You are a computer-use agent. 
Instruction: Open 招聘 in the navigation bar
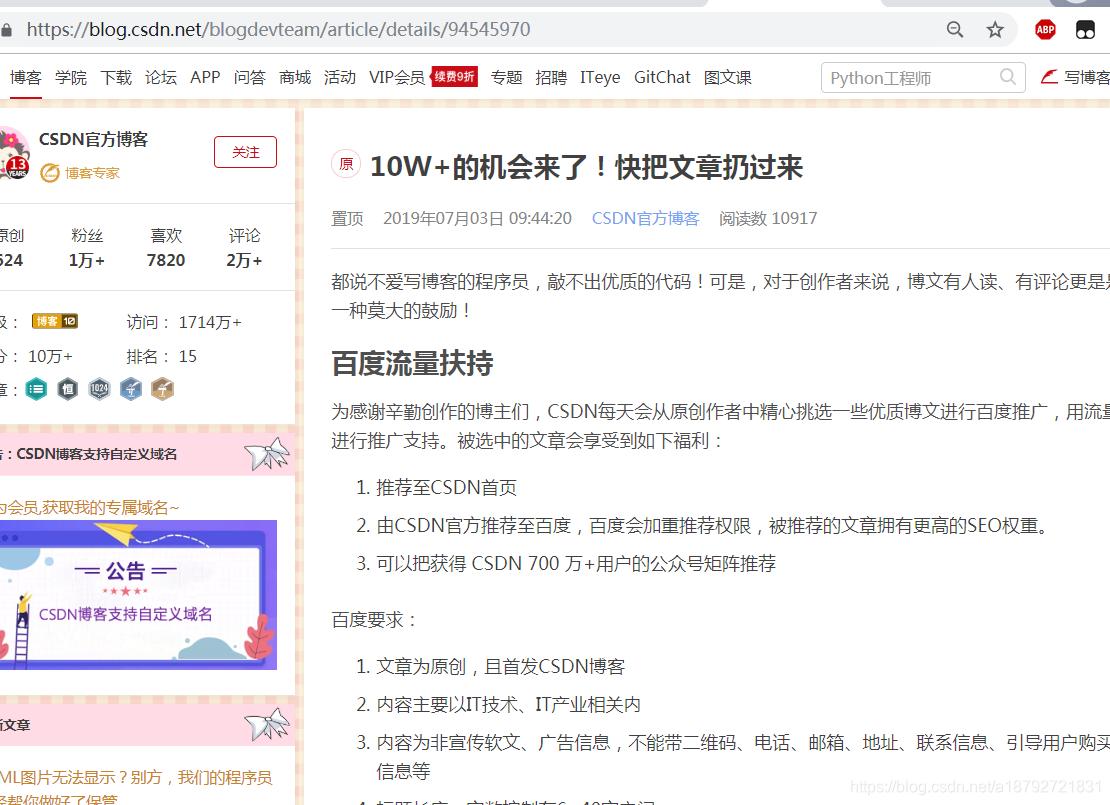tap(551, 77)
